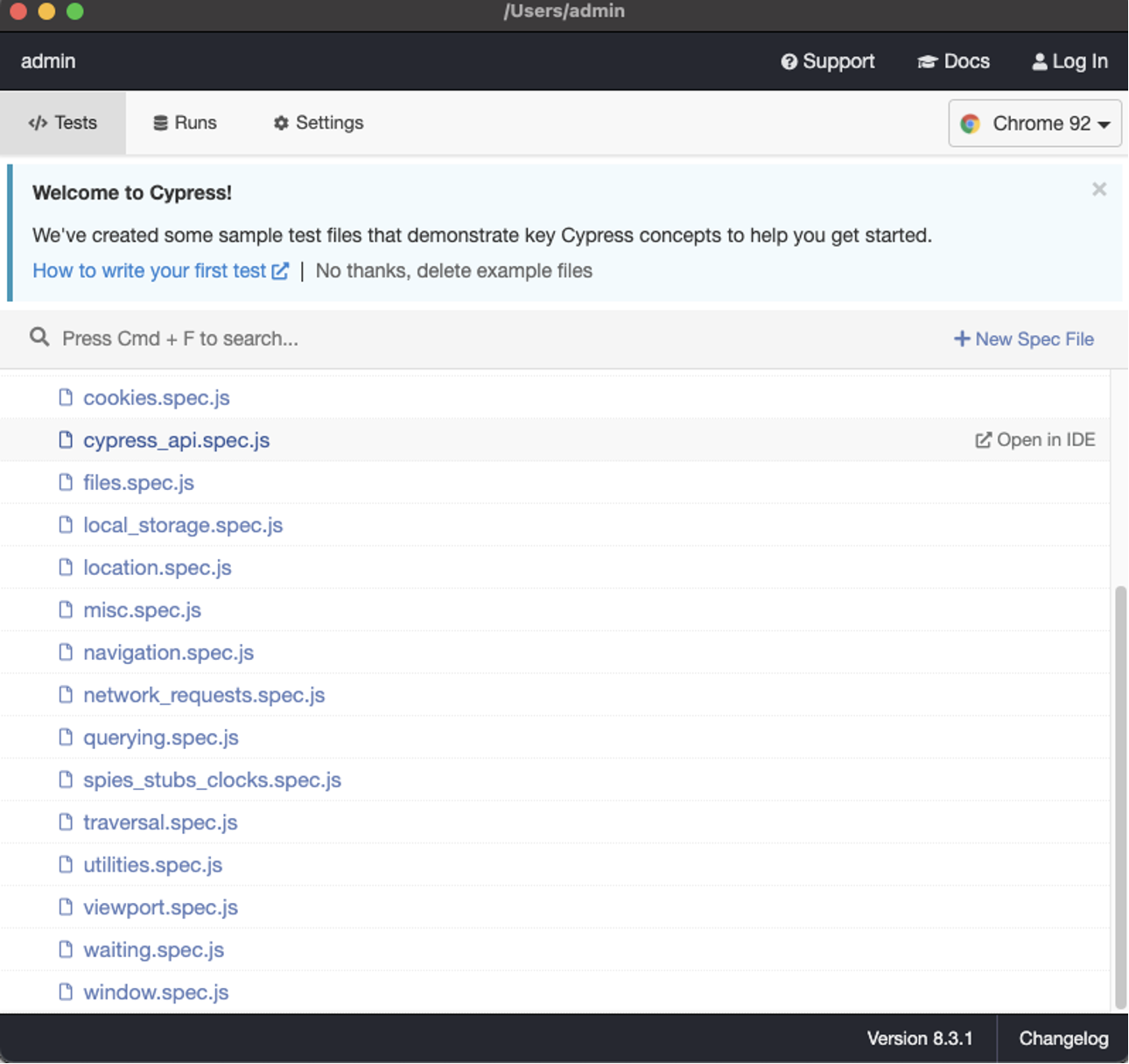Click the /Users/admin window title

tap(564, 11)
